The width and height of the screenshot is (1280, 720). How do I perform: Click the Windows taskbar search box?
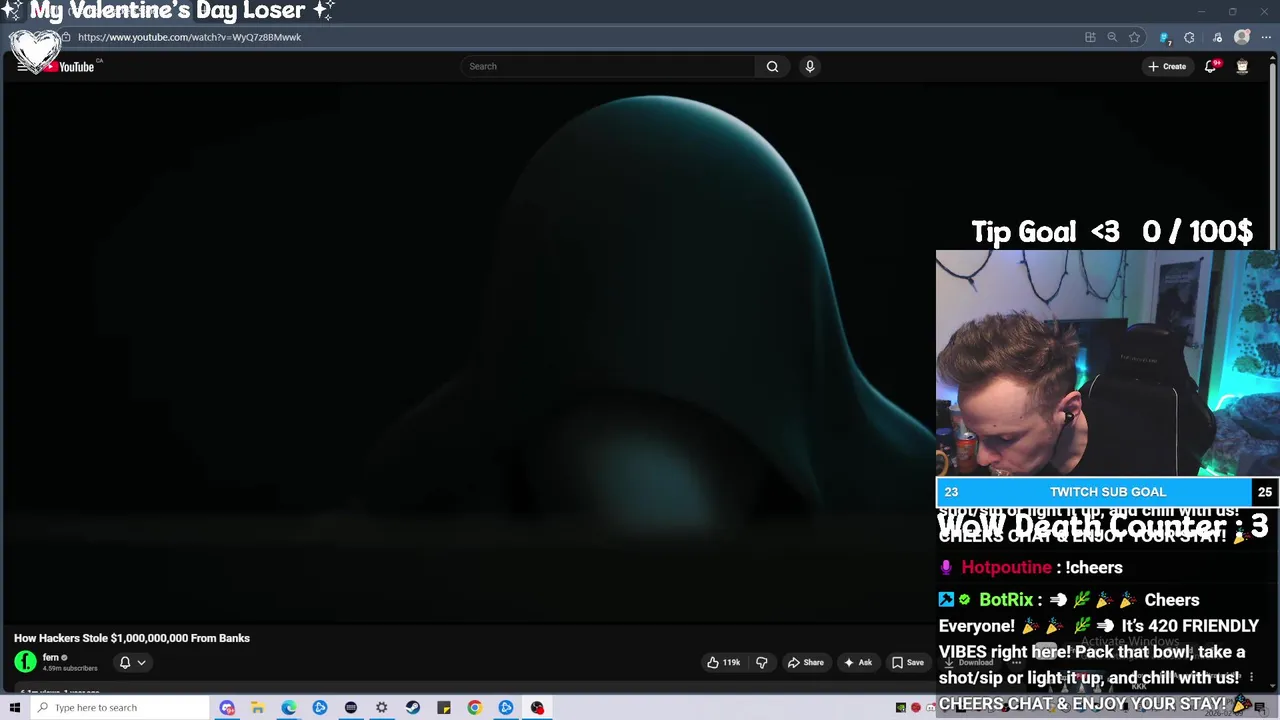(120, 707)
